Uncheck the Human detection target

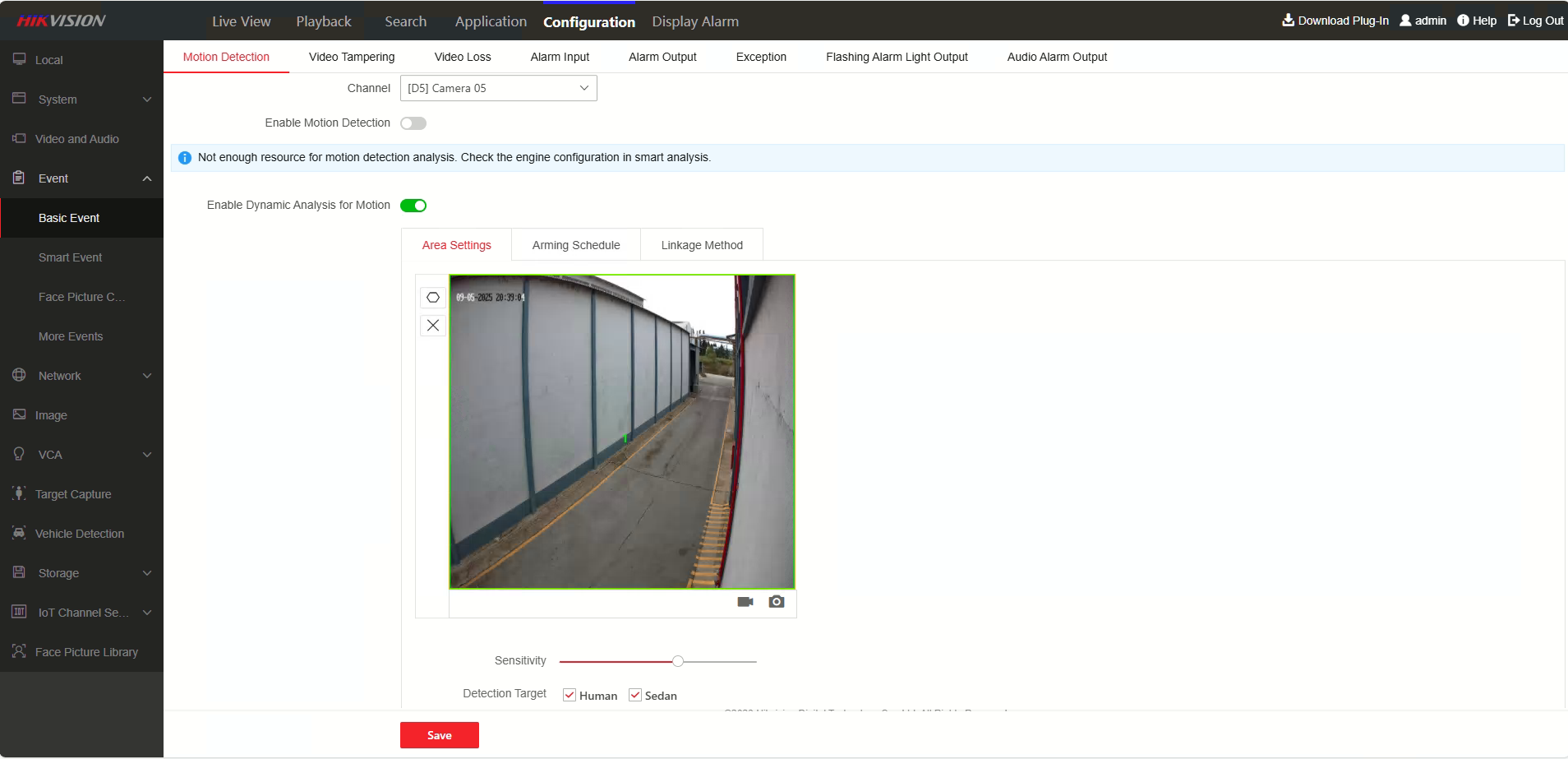(570, 695)
